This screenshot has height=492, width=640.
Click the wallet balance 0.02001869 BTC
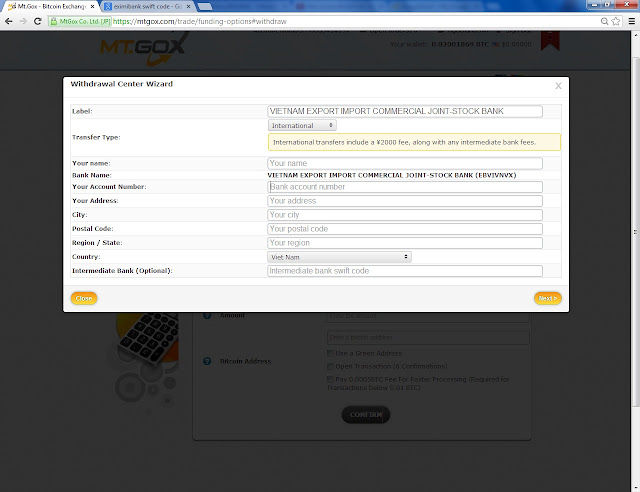pos(460,44)
